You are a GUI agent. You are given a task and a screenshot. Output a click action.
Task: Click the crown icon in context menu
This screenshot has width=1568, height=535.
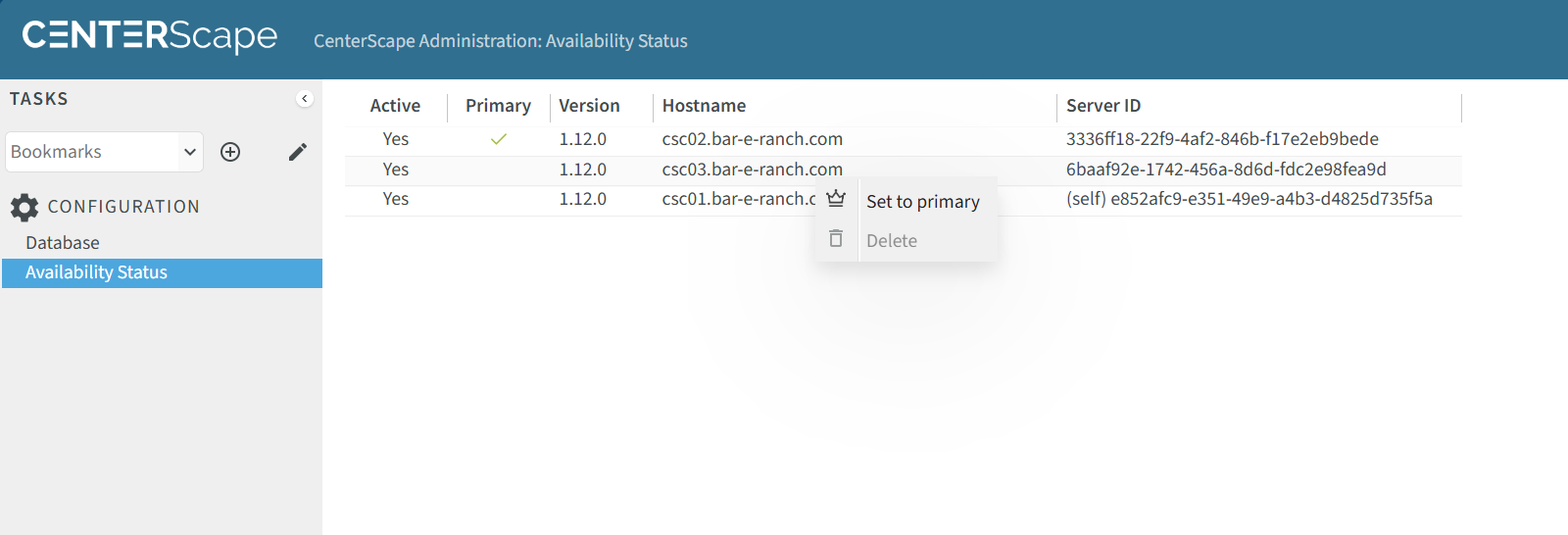tap(836, 199)
